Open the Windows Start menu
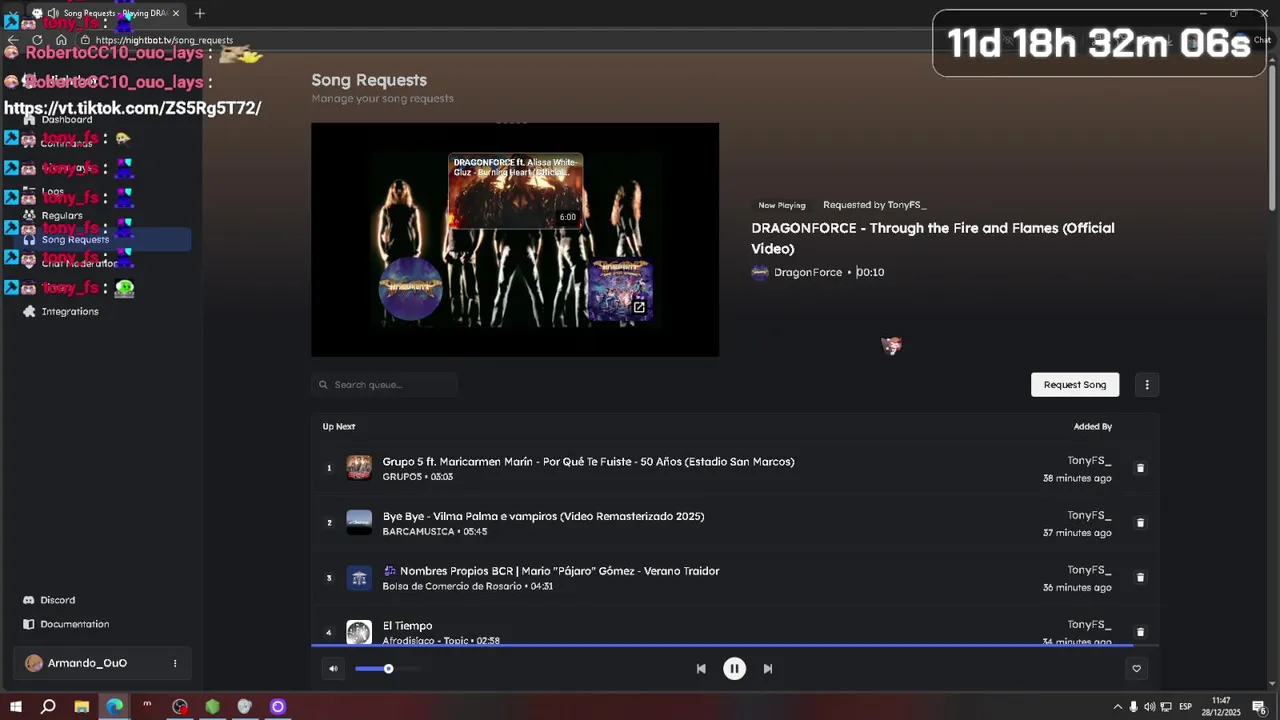The image size is (1280, 720). pyautogui.click(x=16, y=707)
